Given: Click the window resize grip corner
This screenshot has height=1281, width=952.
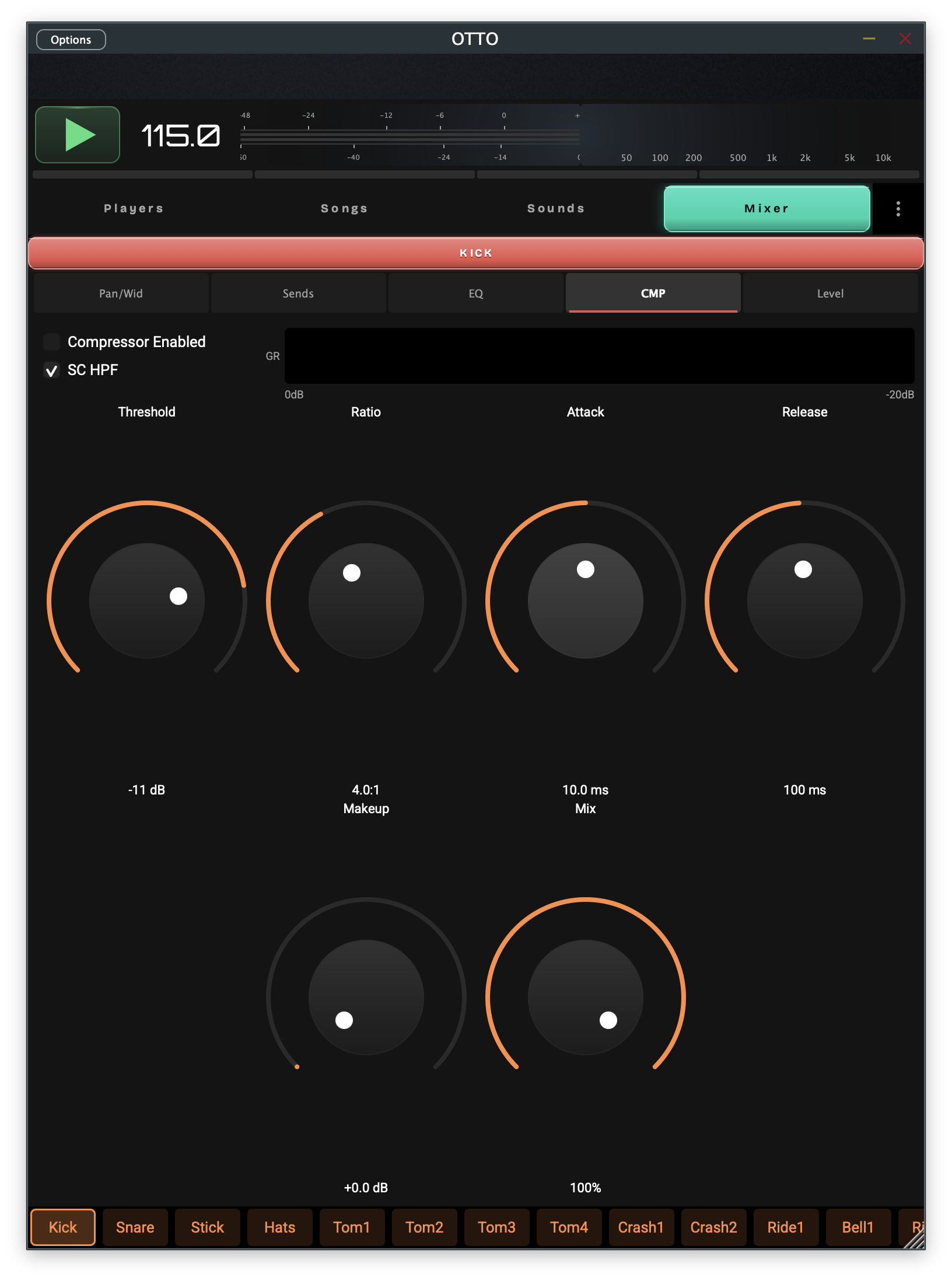Looking at the screenshot, I should pos(915,1239).
